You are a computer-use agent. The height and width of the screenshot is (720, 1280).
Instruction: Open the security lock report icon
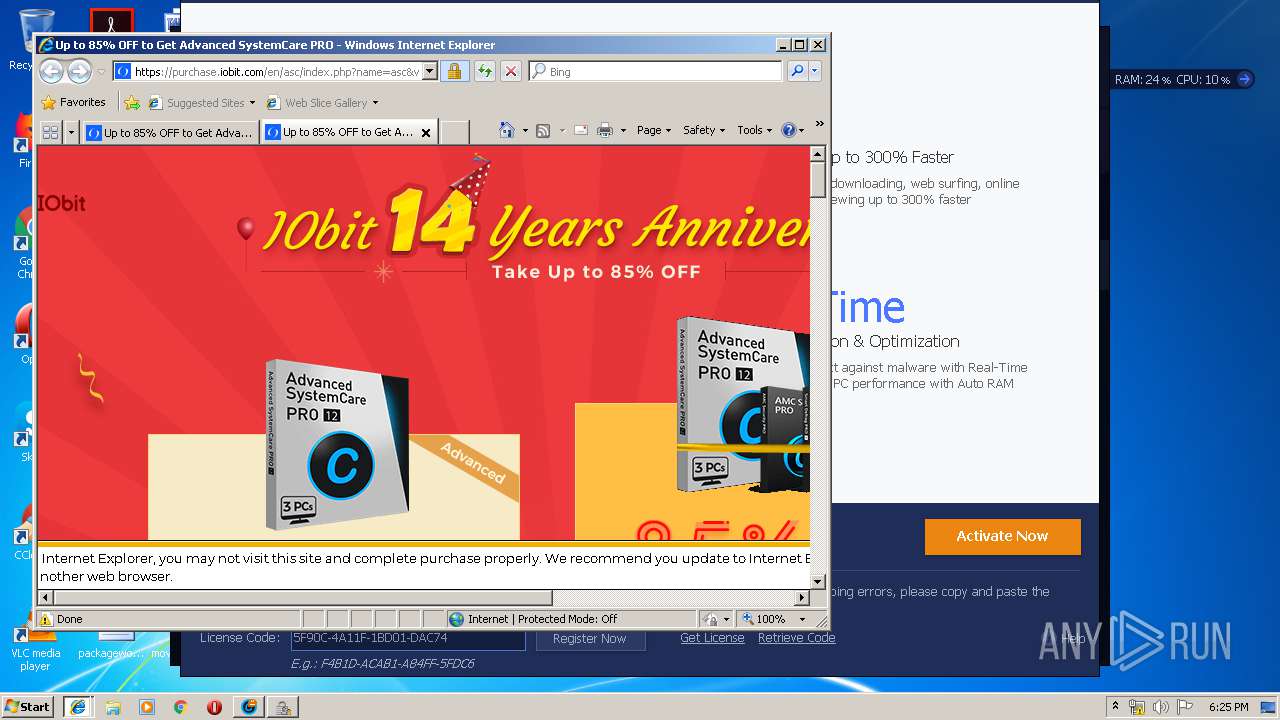455,71
